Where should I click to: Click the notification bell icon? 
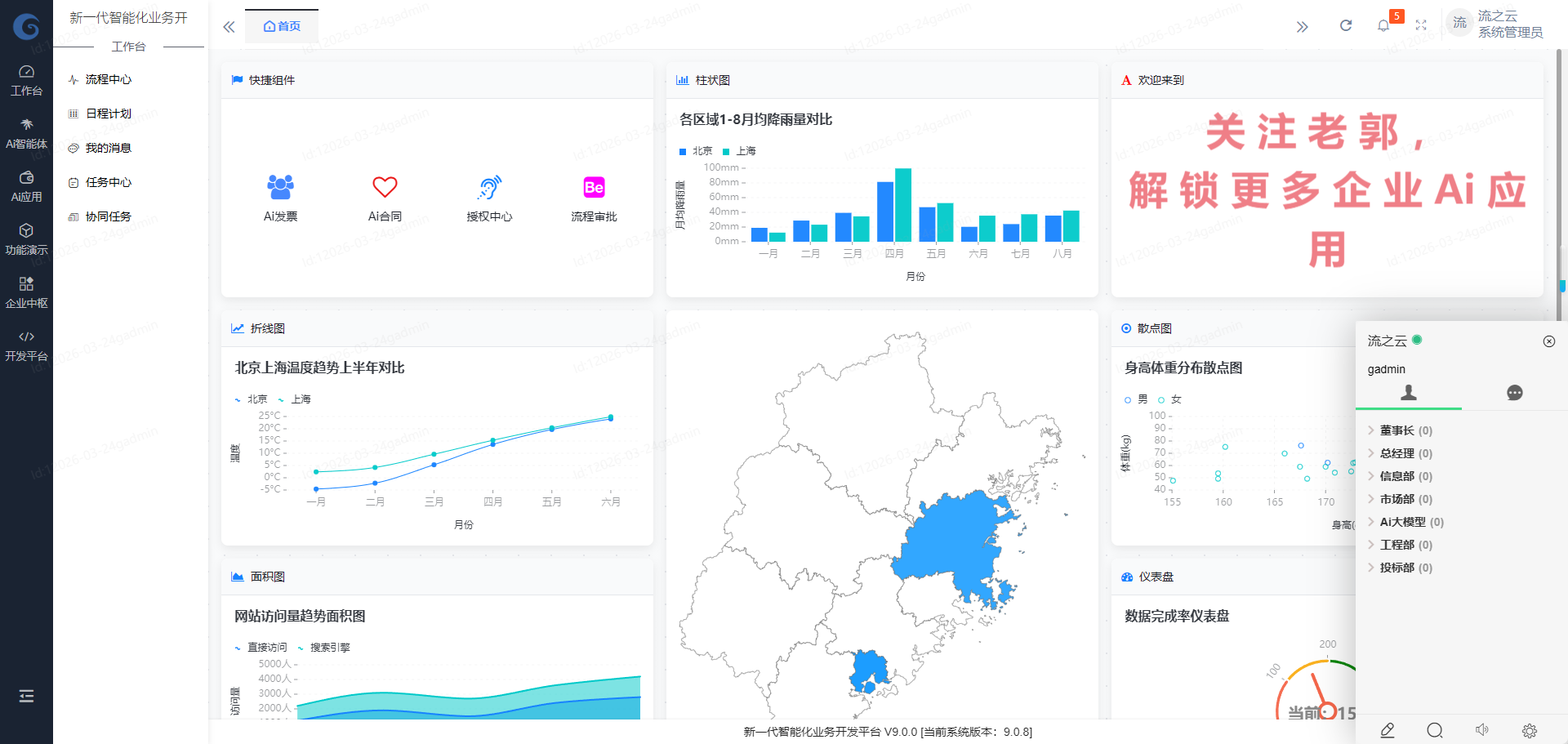pos(1383,26)
